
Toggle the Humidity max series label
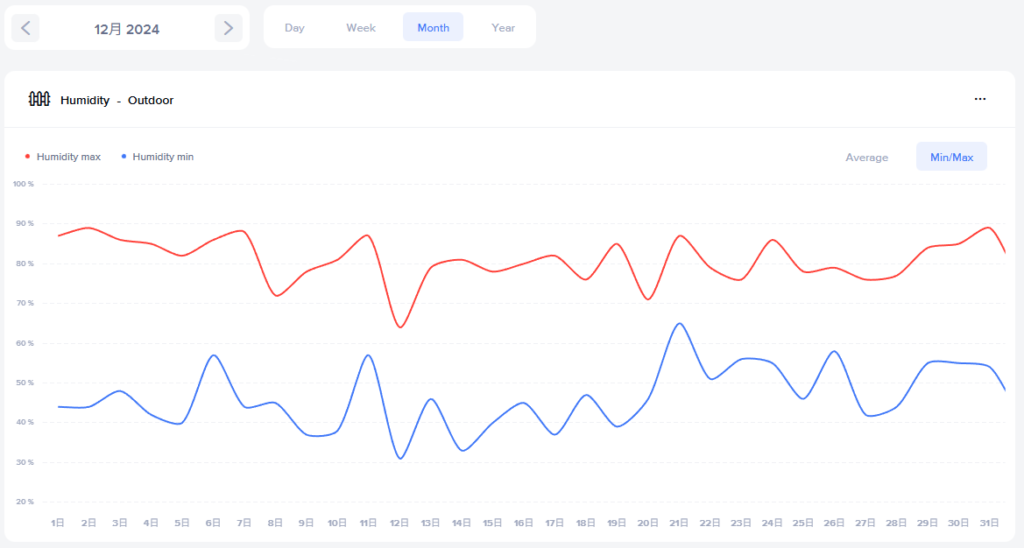click(x=68, y=157)
